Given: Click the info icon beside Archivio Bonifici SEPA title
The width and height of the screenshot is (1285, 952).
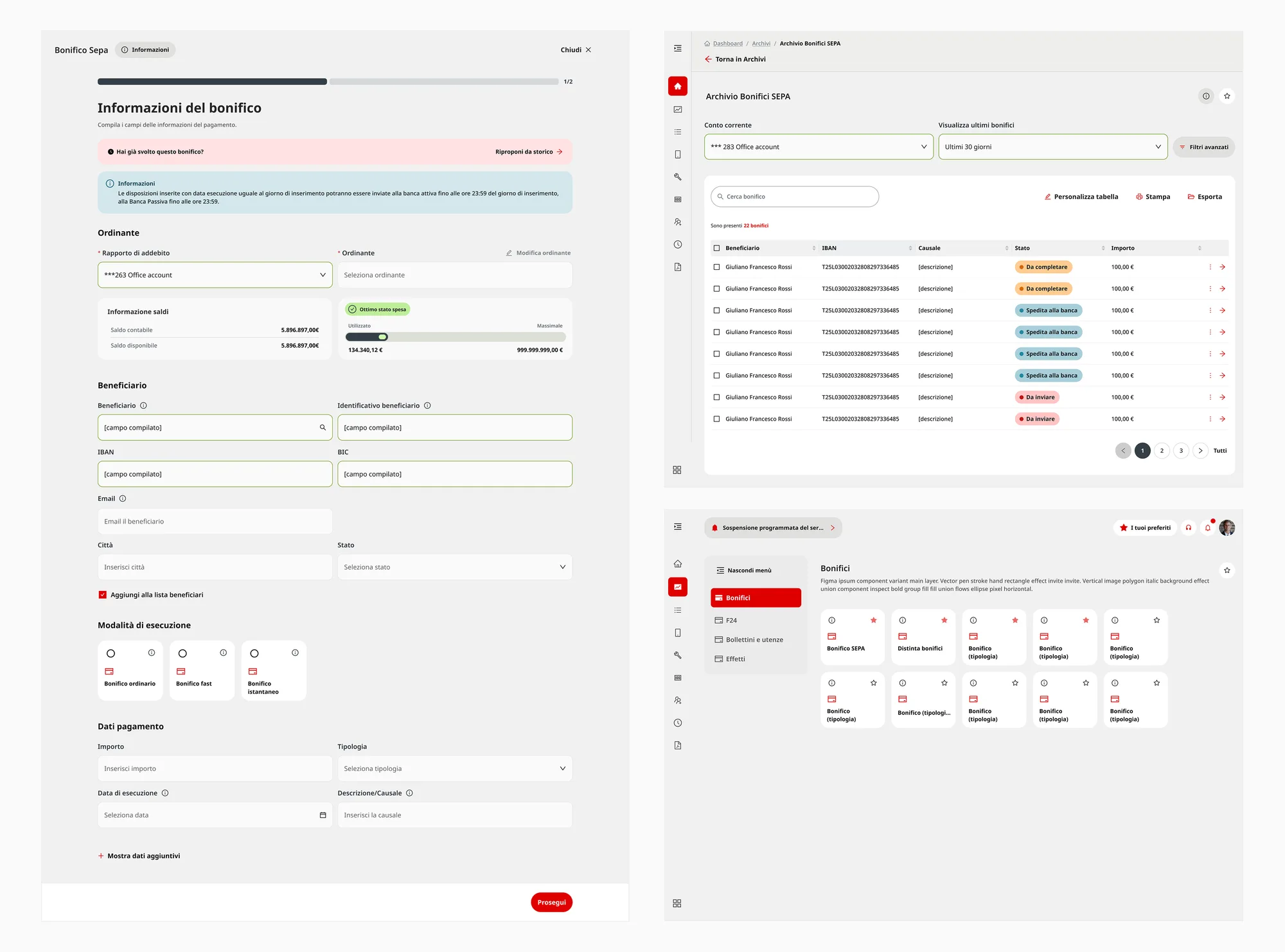Looking at the screenshot, I should pyautogui.click(x=1206, y=96).
